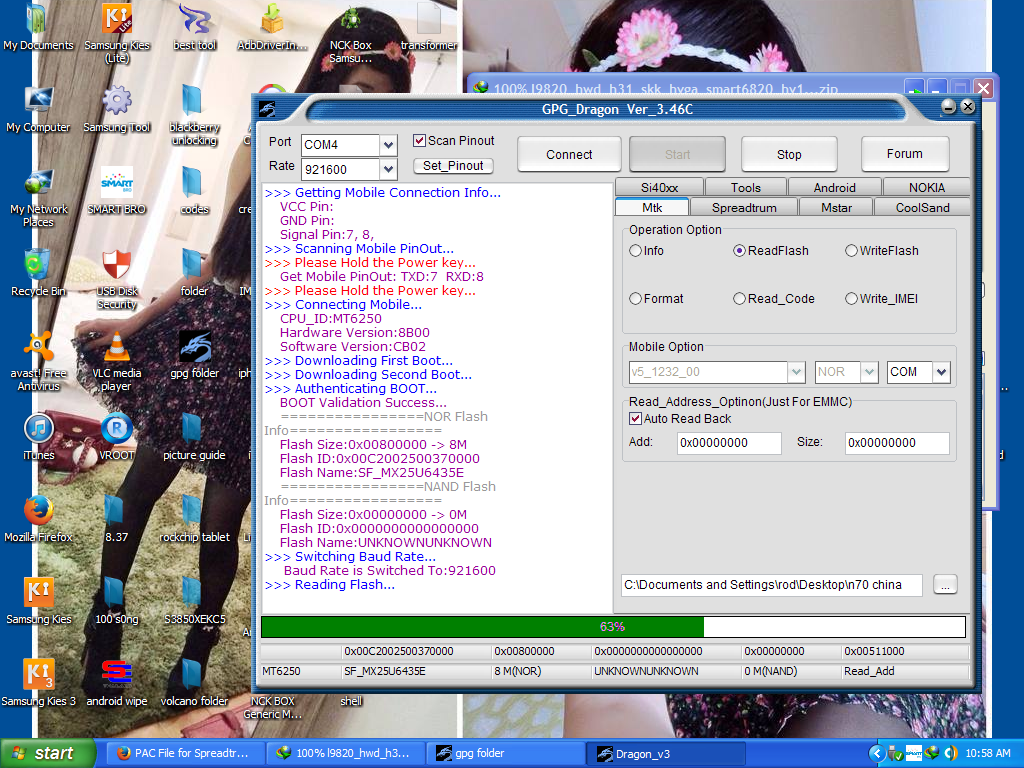Select the WriteFlash radio option
Viewport: 1024px width, 768px height.
click(852, 251)
